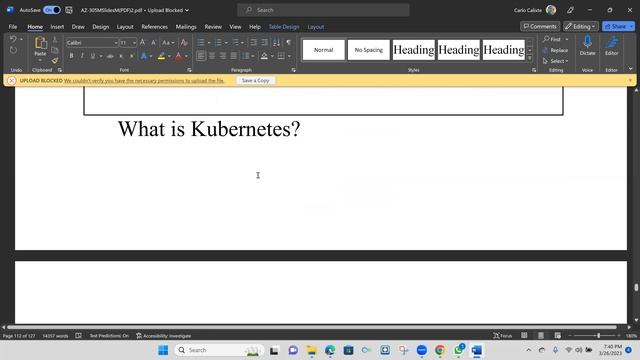Increase font size with larger A
The height and width of the screenshot is (360, 640).
coord(142,42)
